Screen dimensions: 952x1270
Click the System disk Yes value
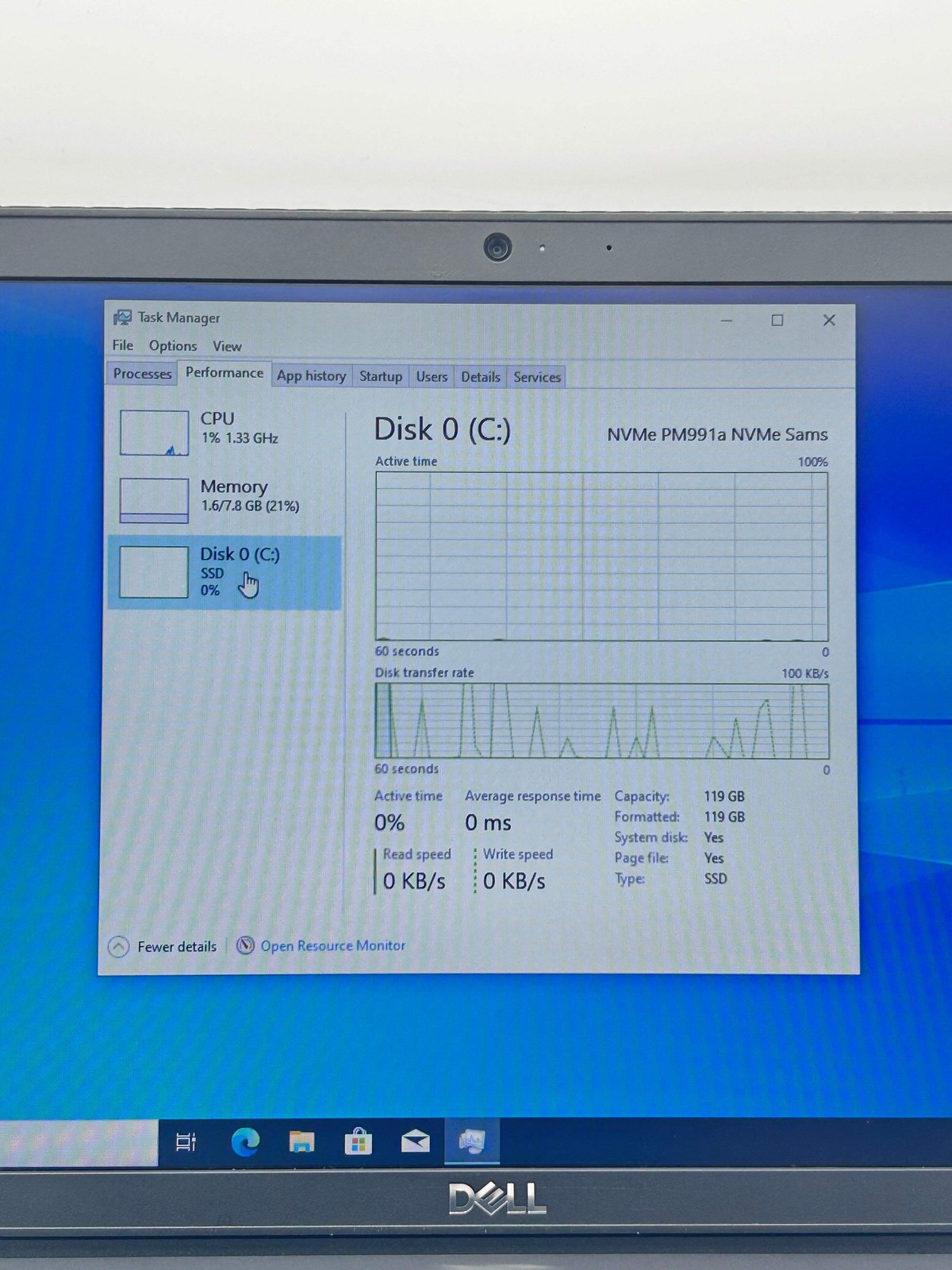click(714, 837)
